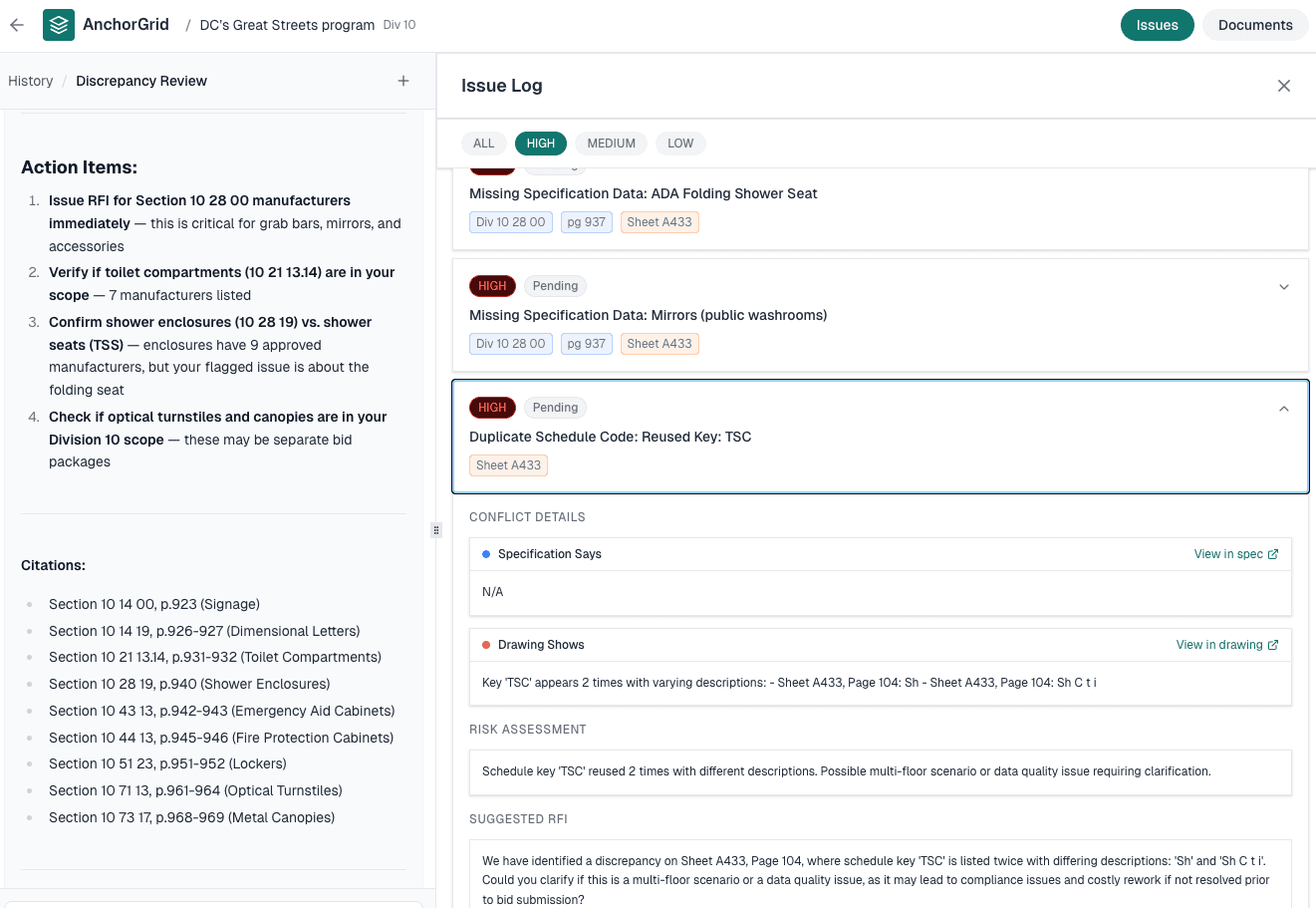This screenshot has height=908, width=1316.
Task: Open external link icon for View in spec
Action: 1273,554
